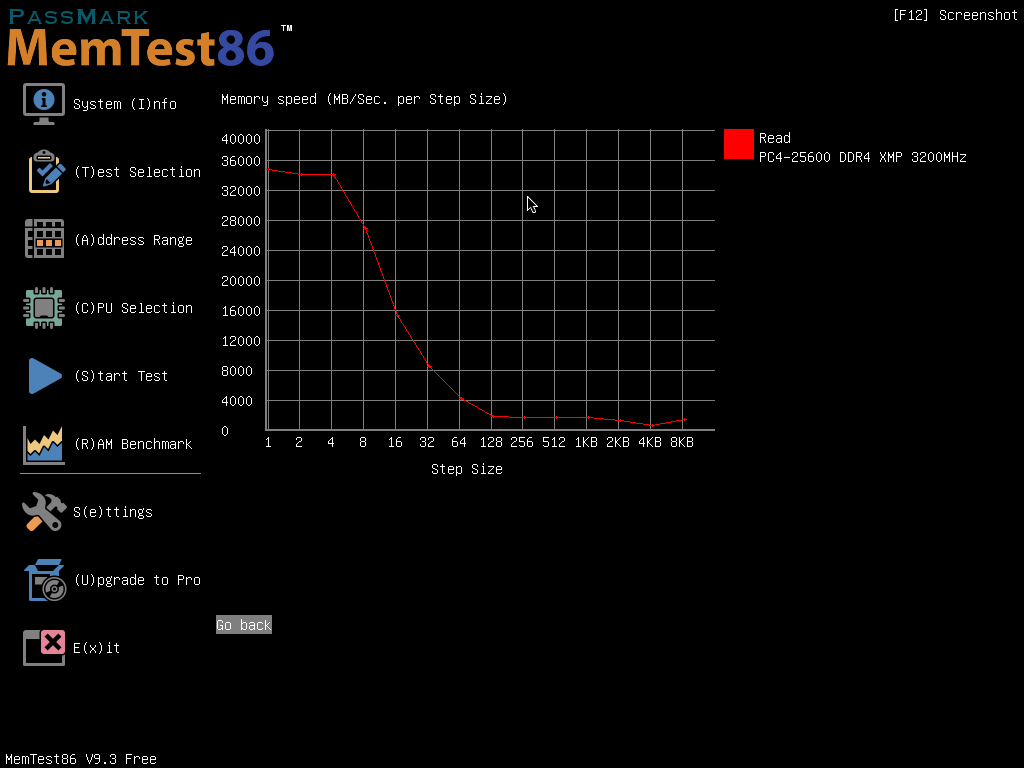Click the chart title Memory speed text
Viewport: 1024px width, 768px height.
(x=364, y=99)
